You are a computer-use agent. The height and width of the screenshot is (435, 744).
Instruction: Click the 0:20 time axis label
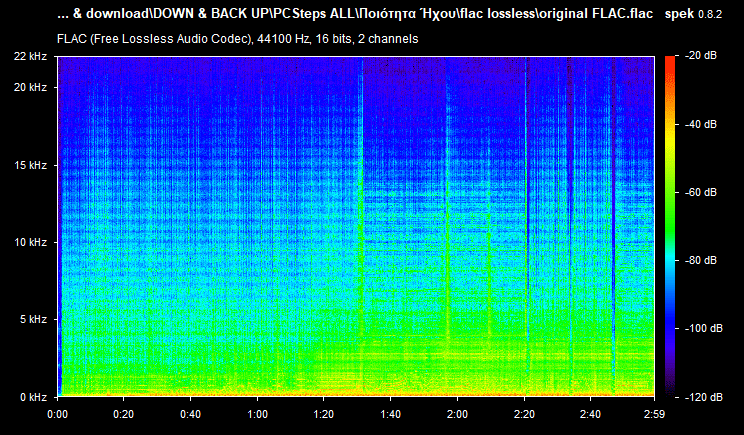pyautogui.click(x=123, y=415)
